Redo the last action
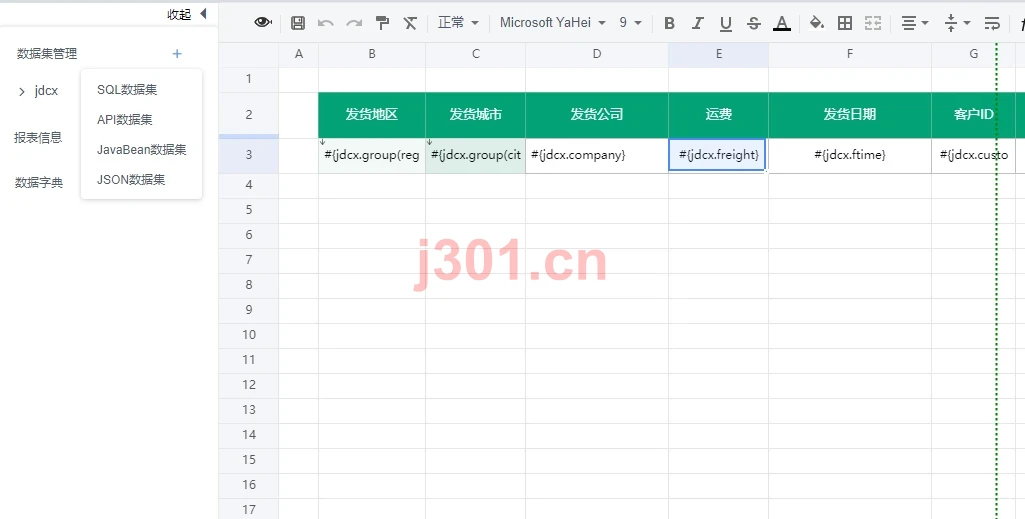1025x519 pixels. [354, 23]
